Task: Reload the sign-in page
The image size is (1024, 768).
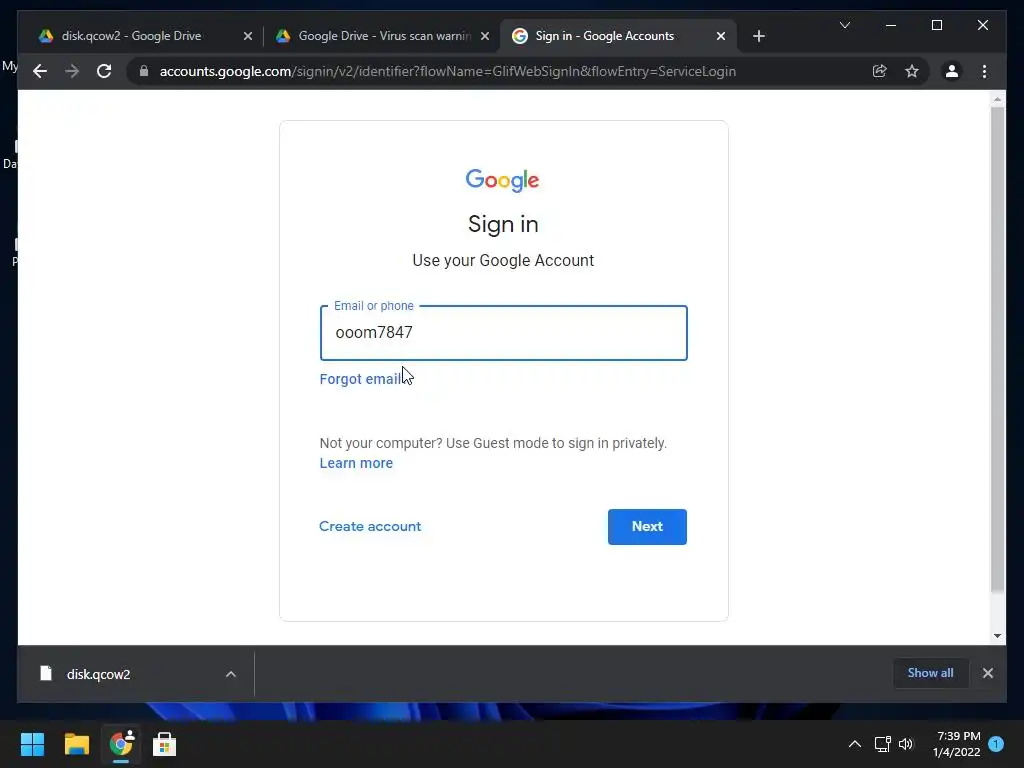Action: pos(104,71)
